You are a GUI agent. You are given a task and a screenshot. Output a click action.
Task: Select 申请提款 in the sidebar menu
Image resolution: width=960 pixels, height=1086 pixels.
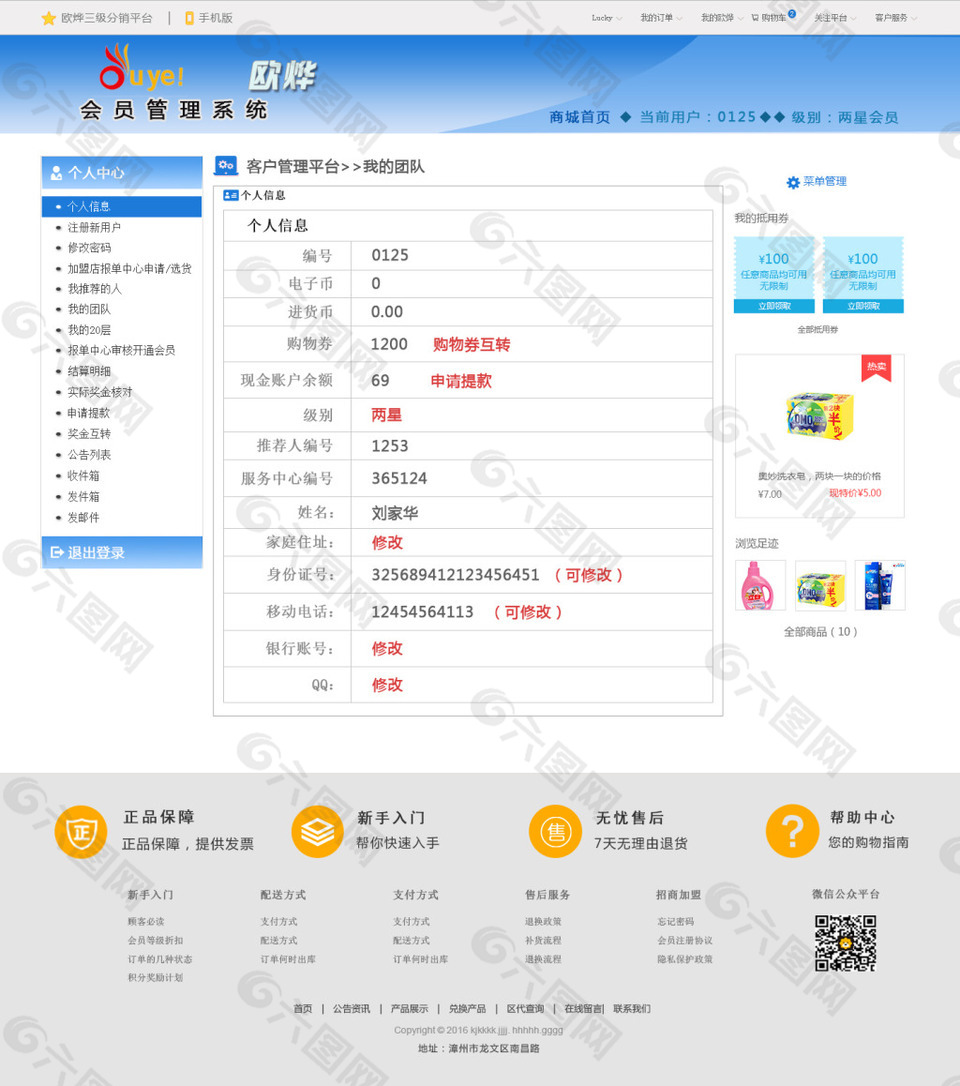coord(89,413)
